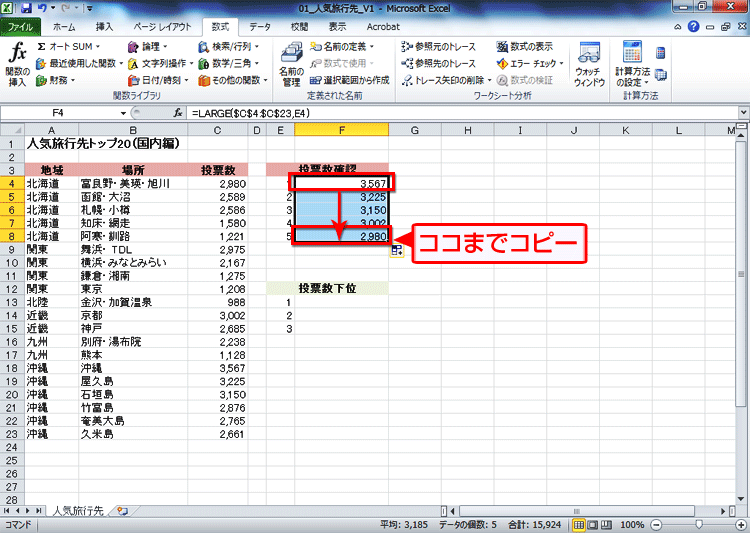Switch to the Home (ホーム) tab
This screenshot has height=533, width=750.
click(x=64, y=27)
